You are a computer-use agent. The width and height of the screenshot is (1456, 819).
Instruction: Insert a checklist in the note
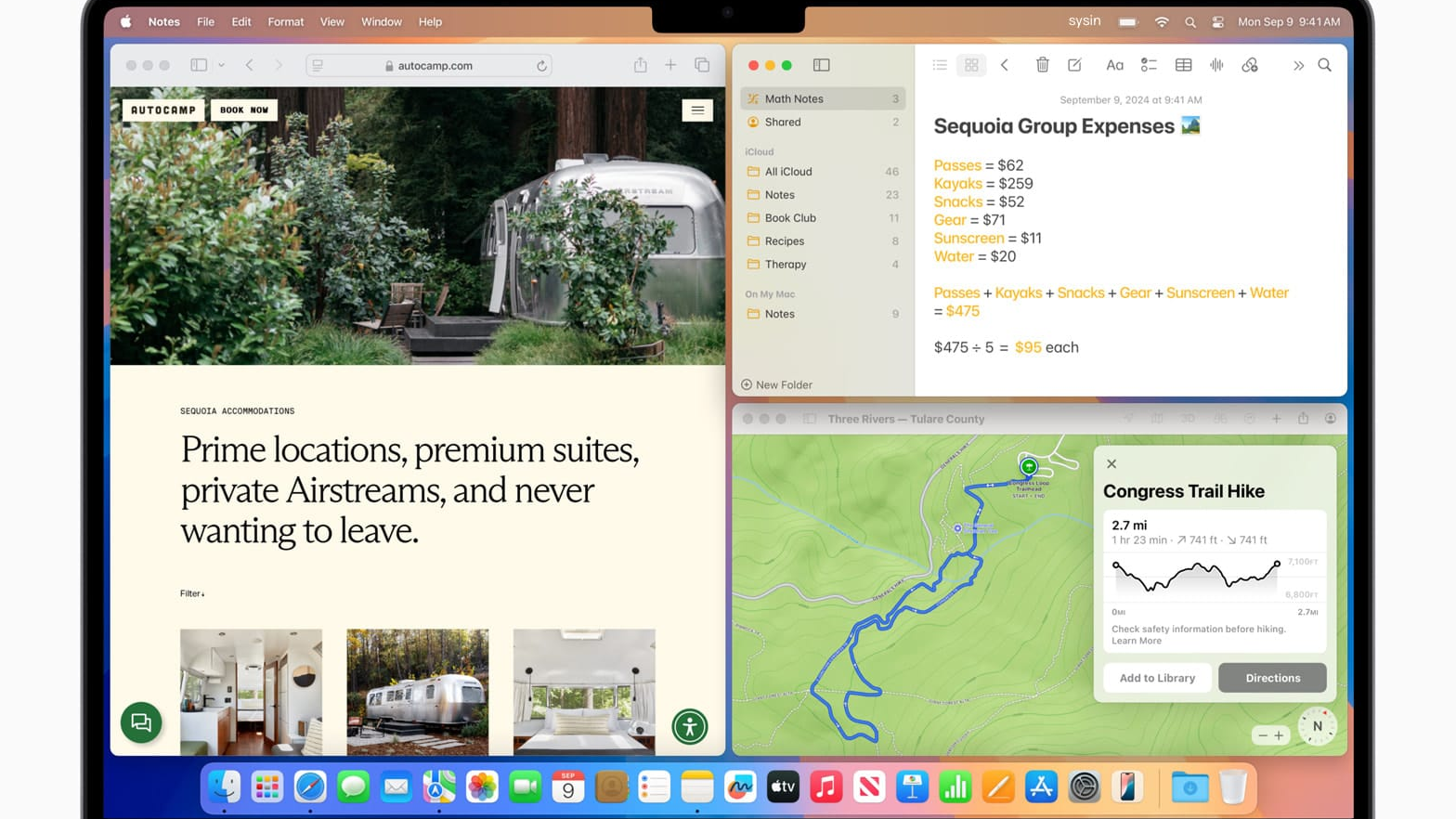pos(1149,65)
